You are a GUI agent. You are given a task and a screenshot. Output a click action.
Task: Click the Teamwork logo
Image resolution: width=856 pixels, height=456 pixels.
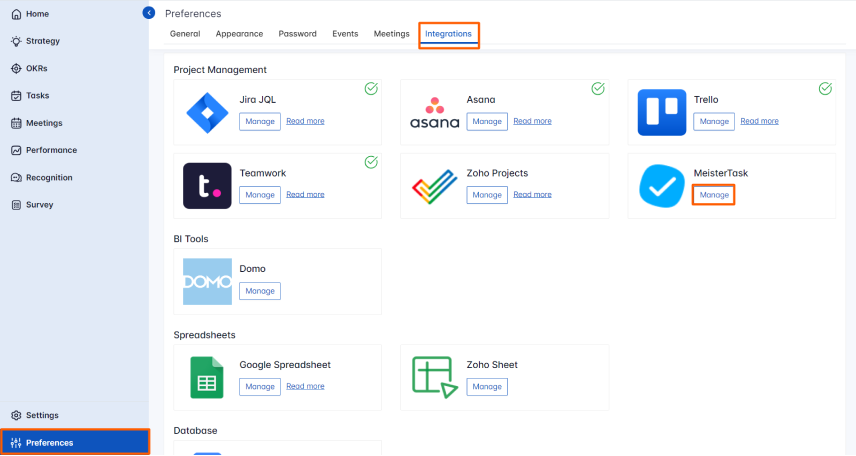pyautogui.click(x=207, y=186)
